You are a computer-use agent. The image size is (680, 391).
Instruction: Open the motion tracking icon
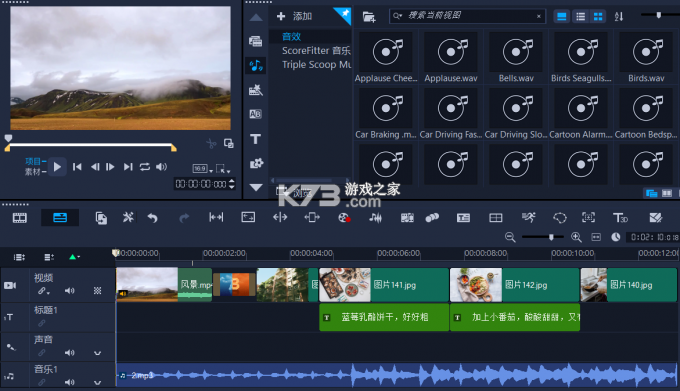[432, 218]
